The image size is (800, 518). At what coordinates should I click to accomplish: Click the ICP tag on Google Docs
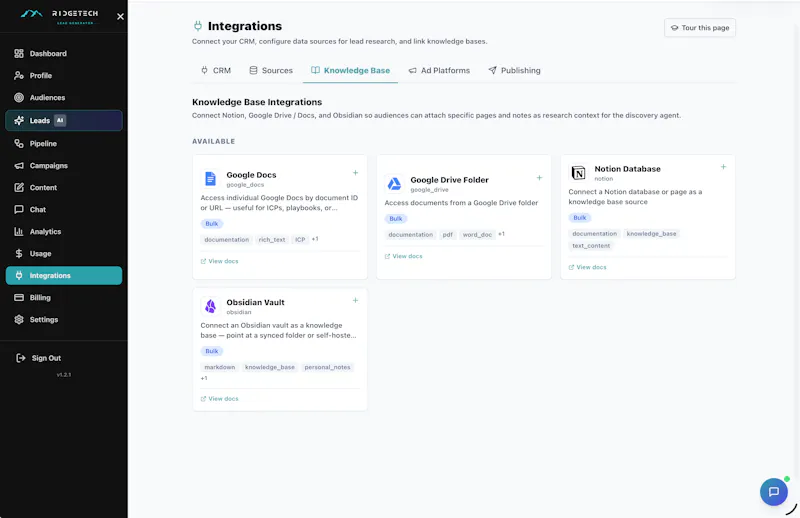pos(300,239)
